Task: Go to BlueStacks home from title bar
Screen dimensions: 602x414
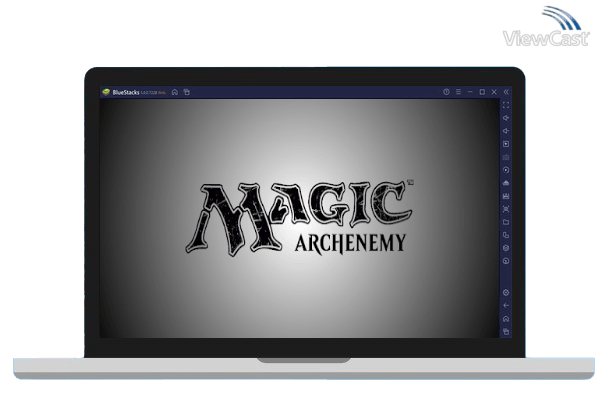Action: click(x=175, y=92)
